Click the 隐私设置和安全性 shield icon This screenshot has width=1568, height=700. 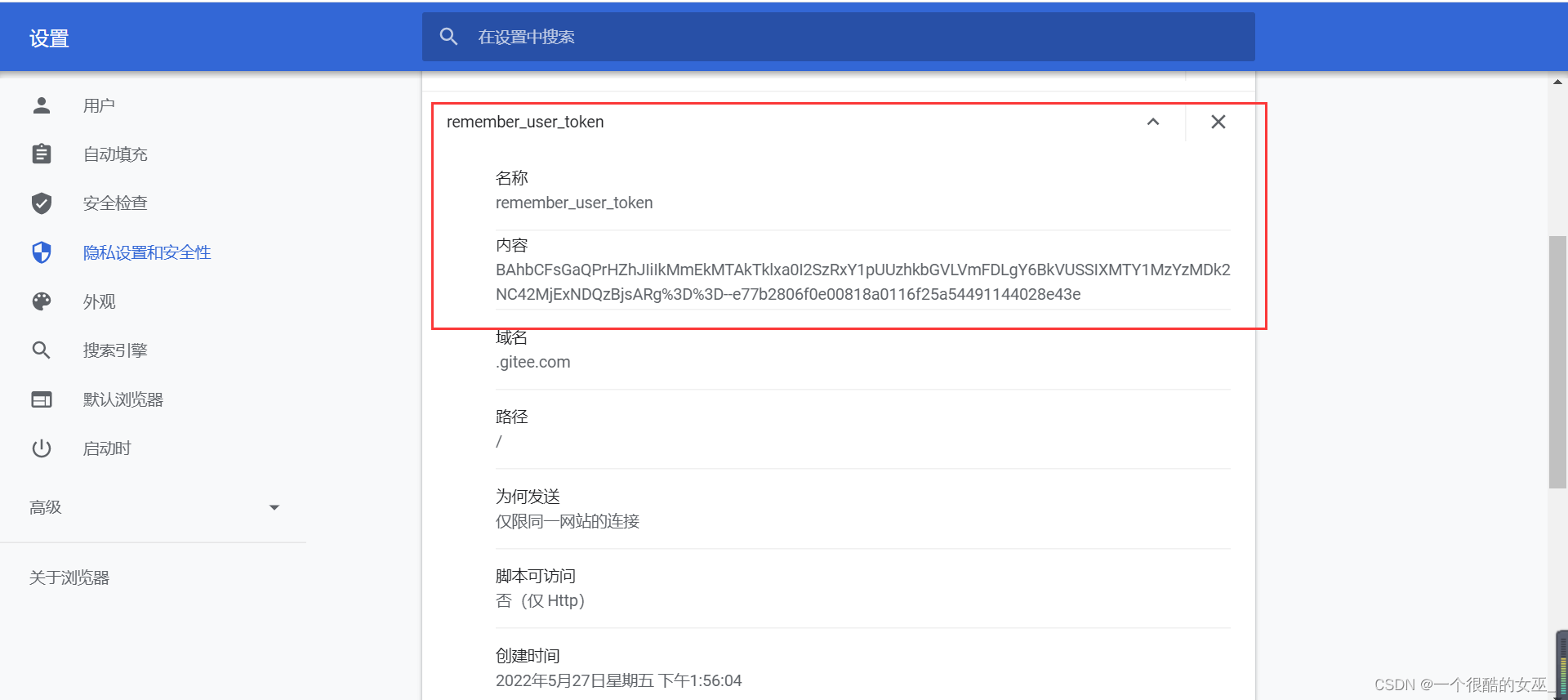tap(42, 252)
